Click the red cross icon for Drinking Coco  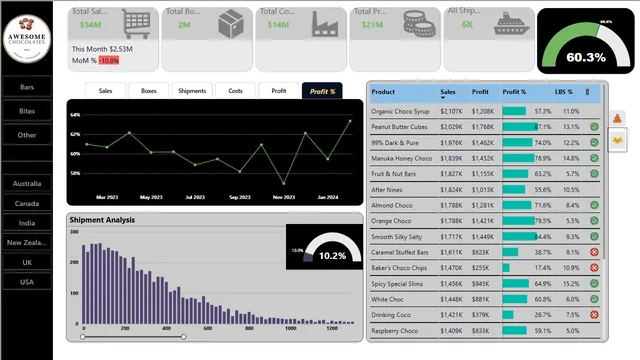[x=594, y=314]
